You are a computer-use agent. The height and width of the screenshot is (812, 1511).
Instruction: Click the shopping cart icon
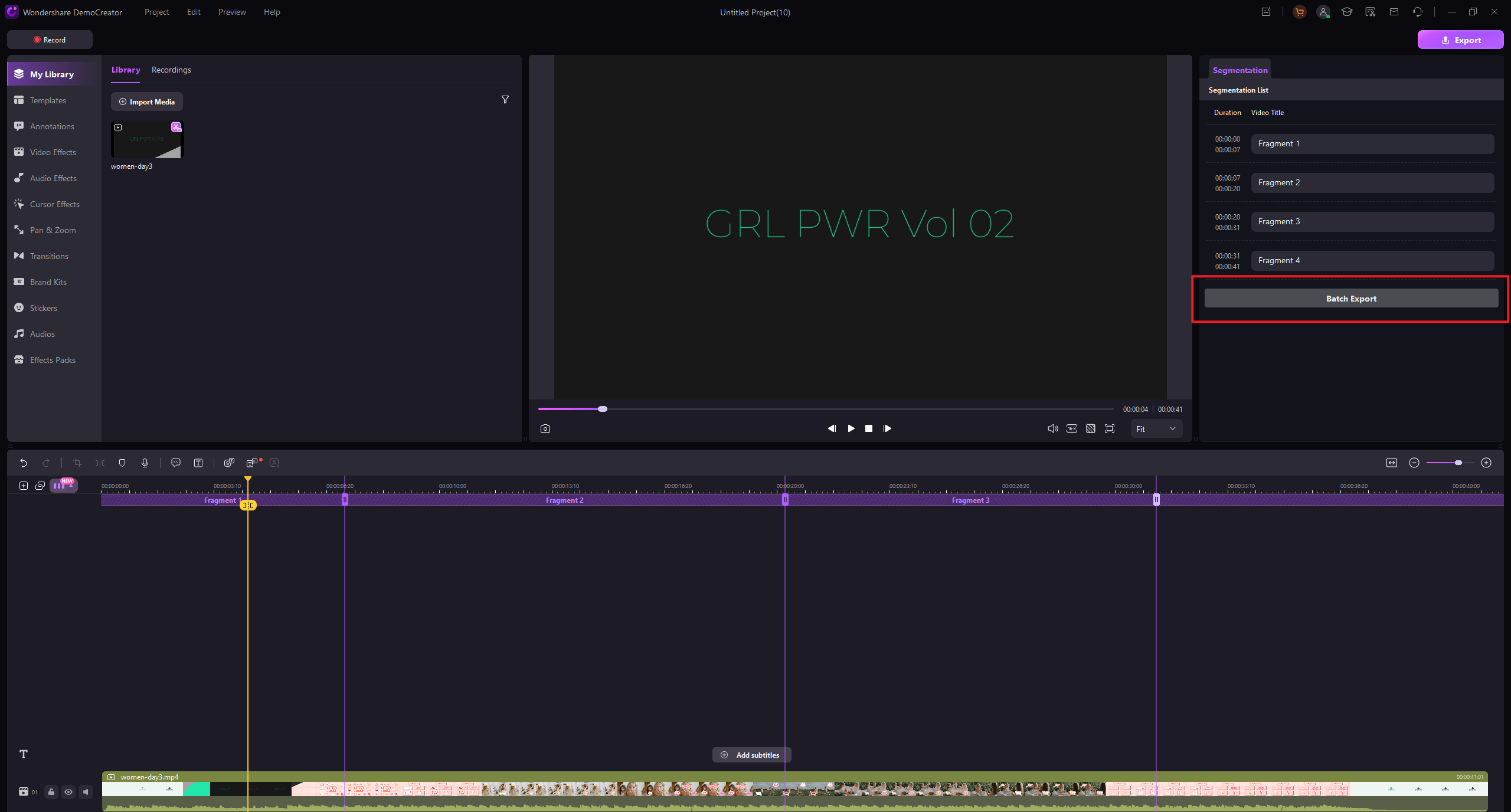(x=1299, y=12)
